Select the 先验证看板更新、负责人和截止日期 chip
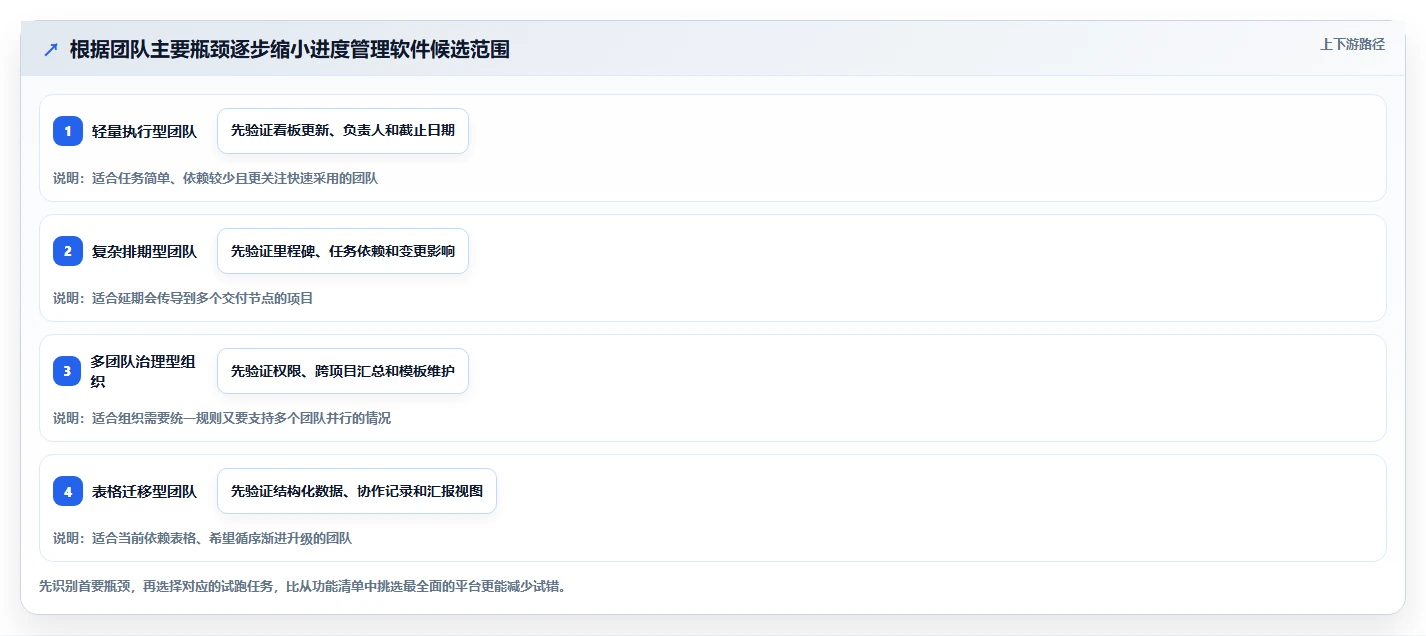 tap(343, 131)
